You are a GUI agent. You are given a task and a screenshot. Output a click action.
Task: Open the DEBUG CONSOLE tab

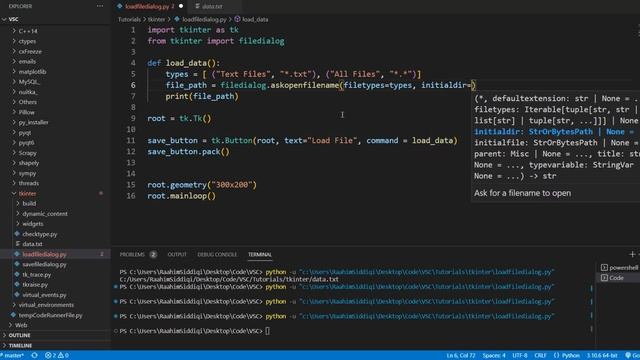pyautogui.click(x=217, y=254)
